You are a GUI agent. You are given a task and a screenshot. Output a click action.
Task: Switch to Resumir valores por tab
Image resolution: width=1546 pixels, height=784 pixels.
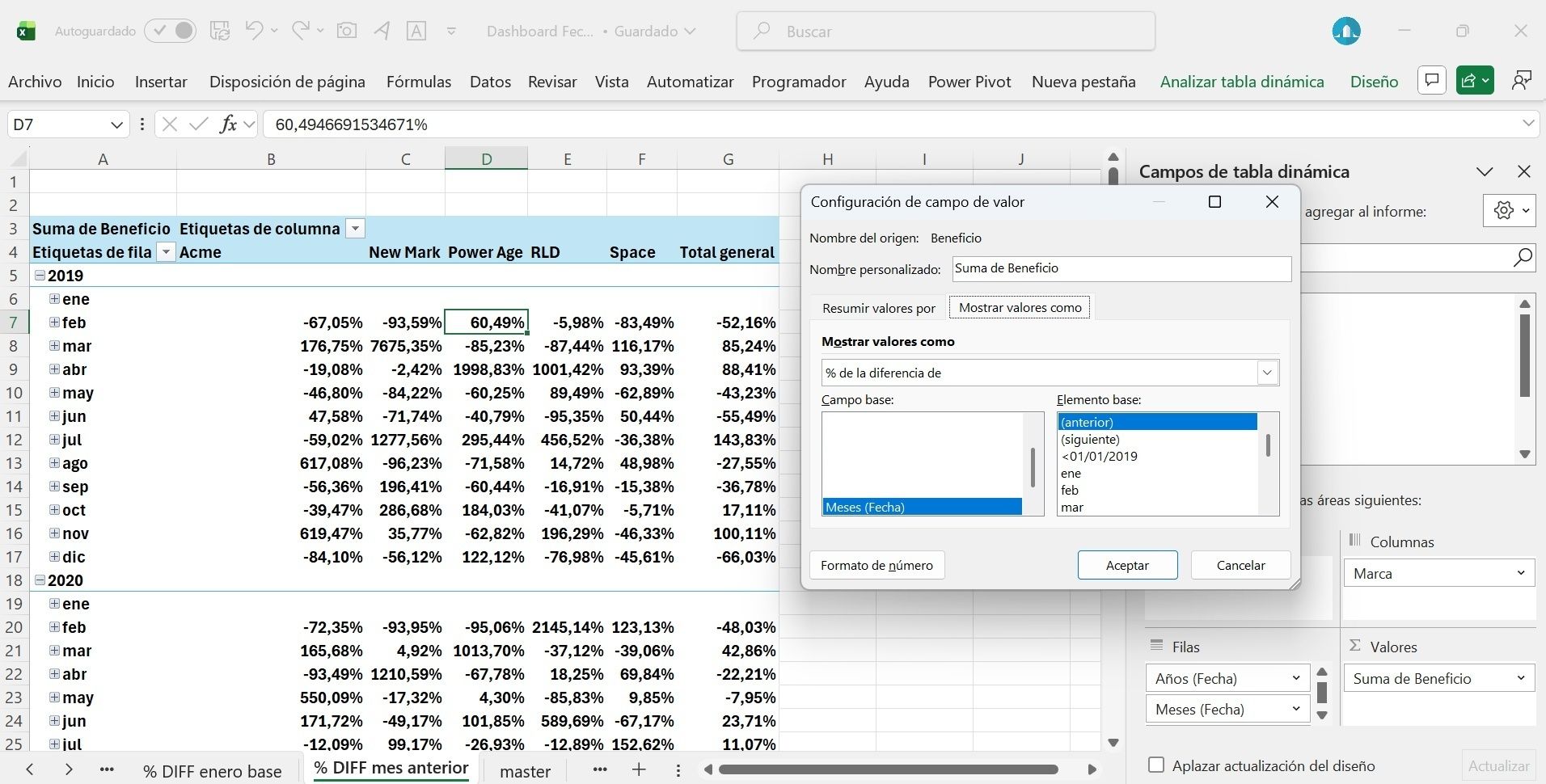coord(878,308)
